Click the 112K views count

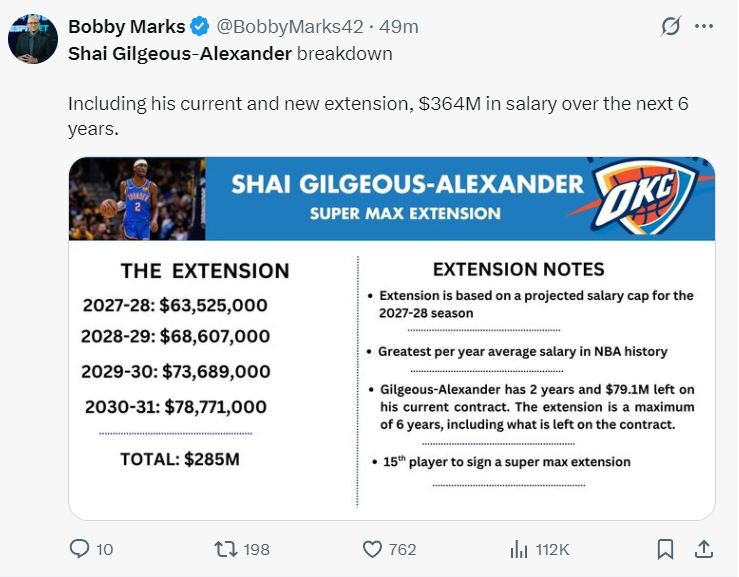552,549
